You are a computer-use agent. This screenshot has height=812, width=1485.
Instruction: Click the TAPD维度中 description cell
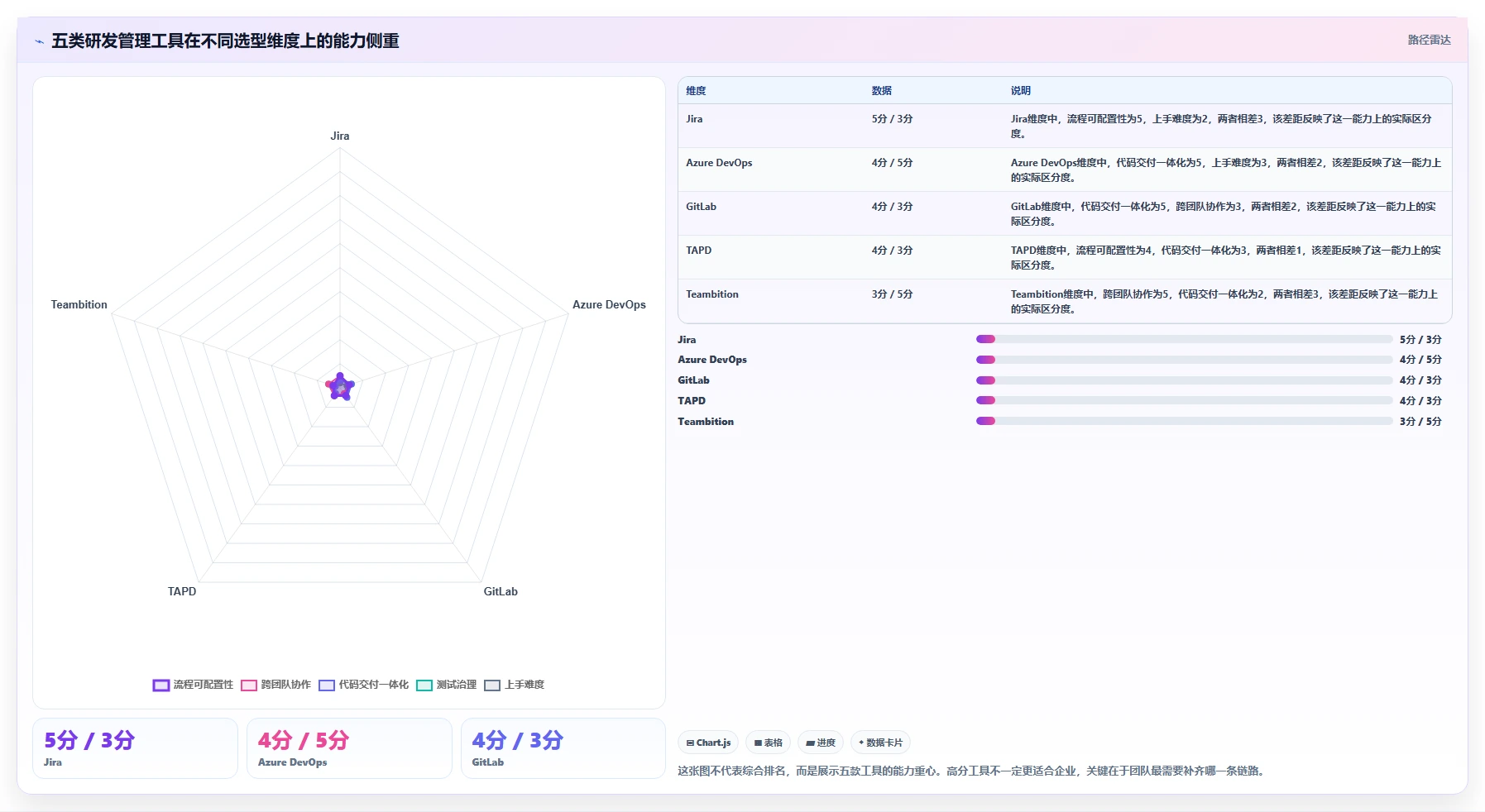tap(1225, 257)
